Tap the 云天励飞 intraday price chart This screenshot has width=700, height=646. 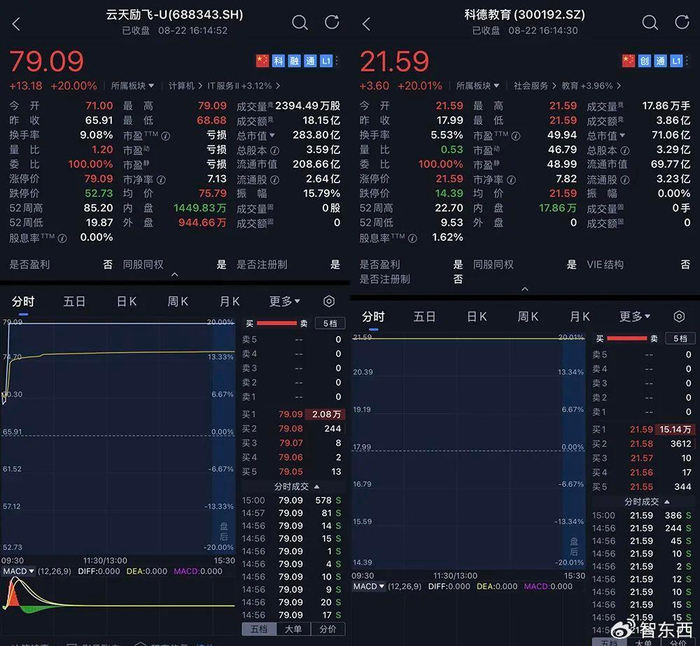pos(118,437)
